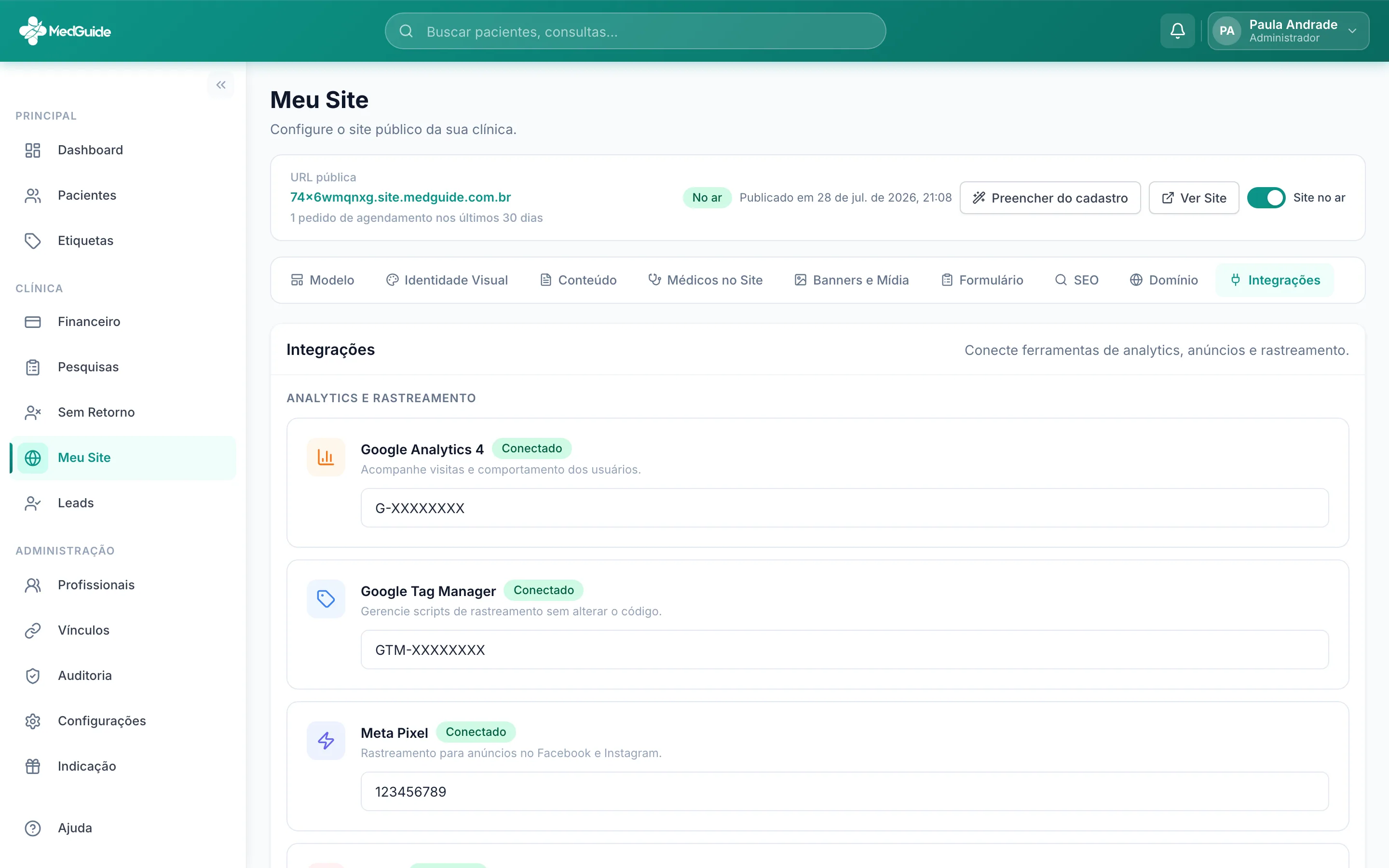Navigate to Financeiro
This screenshot has height=868, width=1389.
point(123,322)
